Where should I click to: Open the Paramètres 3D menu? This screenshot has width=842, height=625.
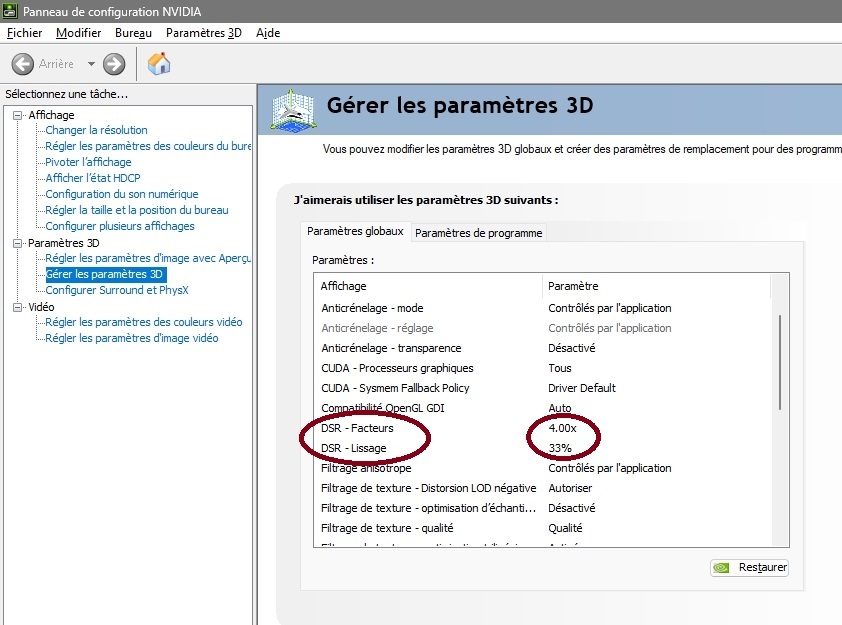204,33
